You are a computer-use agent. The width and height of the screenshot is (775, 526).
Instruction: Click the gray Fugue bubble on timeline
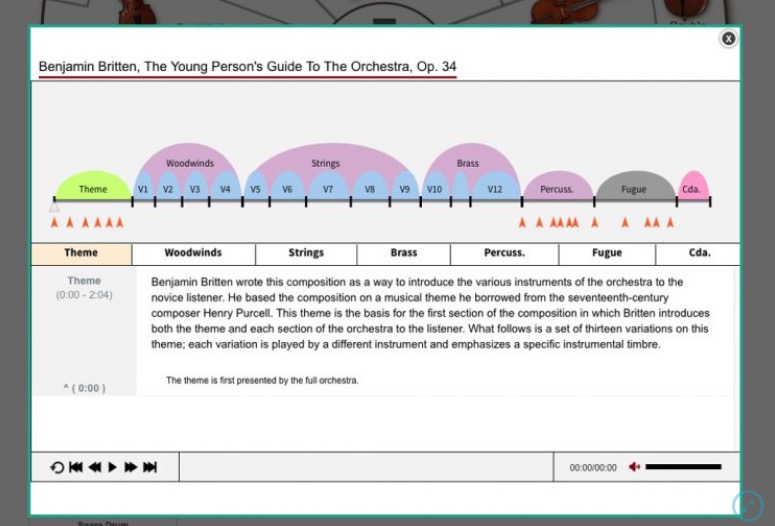pos(633,188)
